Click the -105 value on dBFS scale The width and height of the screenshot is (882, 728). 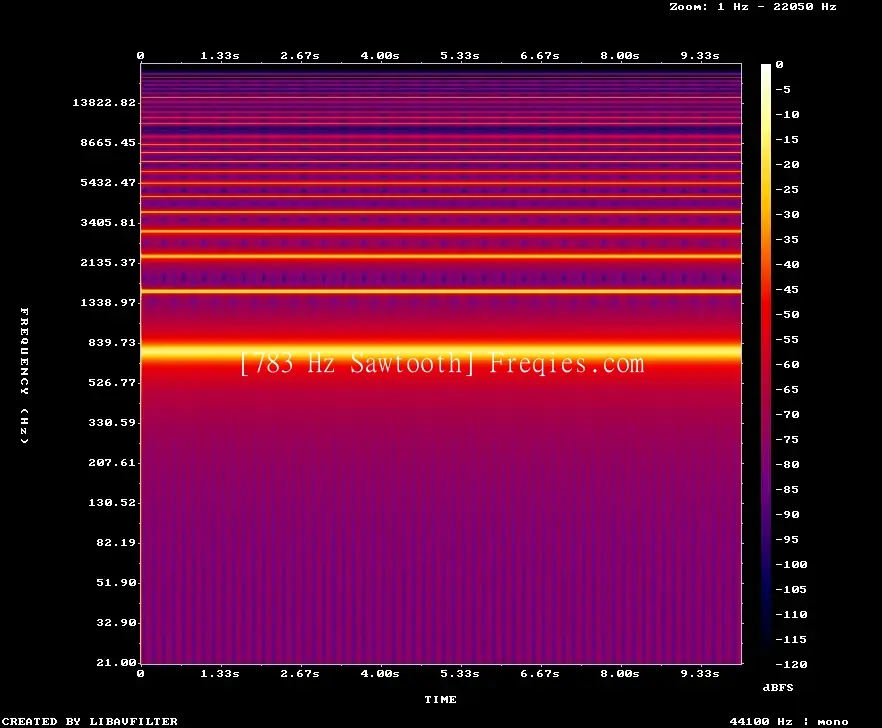[x=791, y=590]
